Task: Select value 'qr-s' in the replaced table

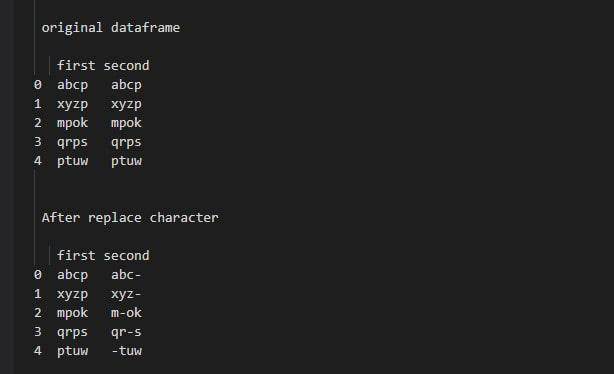Action: click(x=126, y=332)
